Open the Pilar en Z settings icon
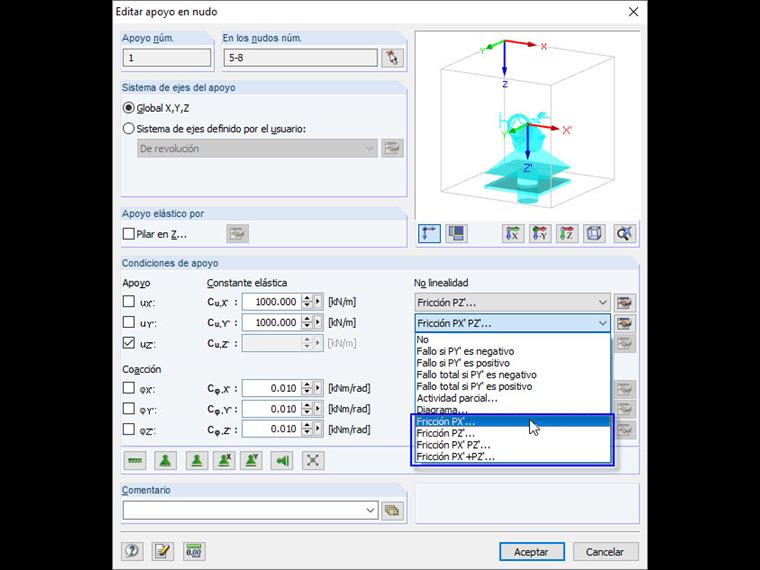Screen dimensions: 760x570 tap(238, 234)
